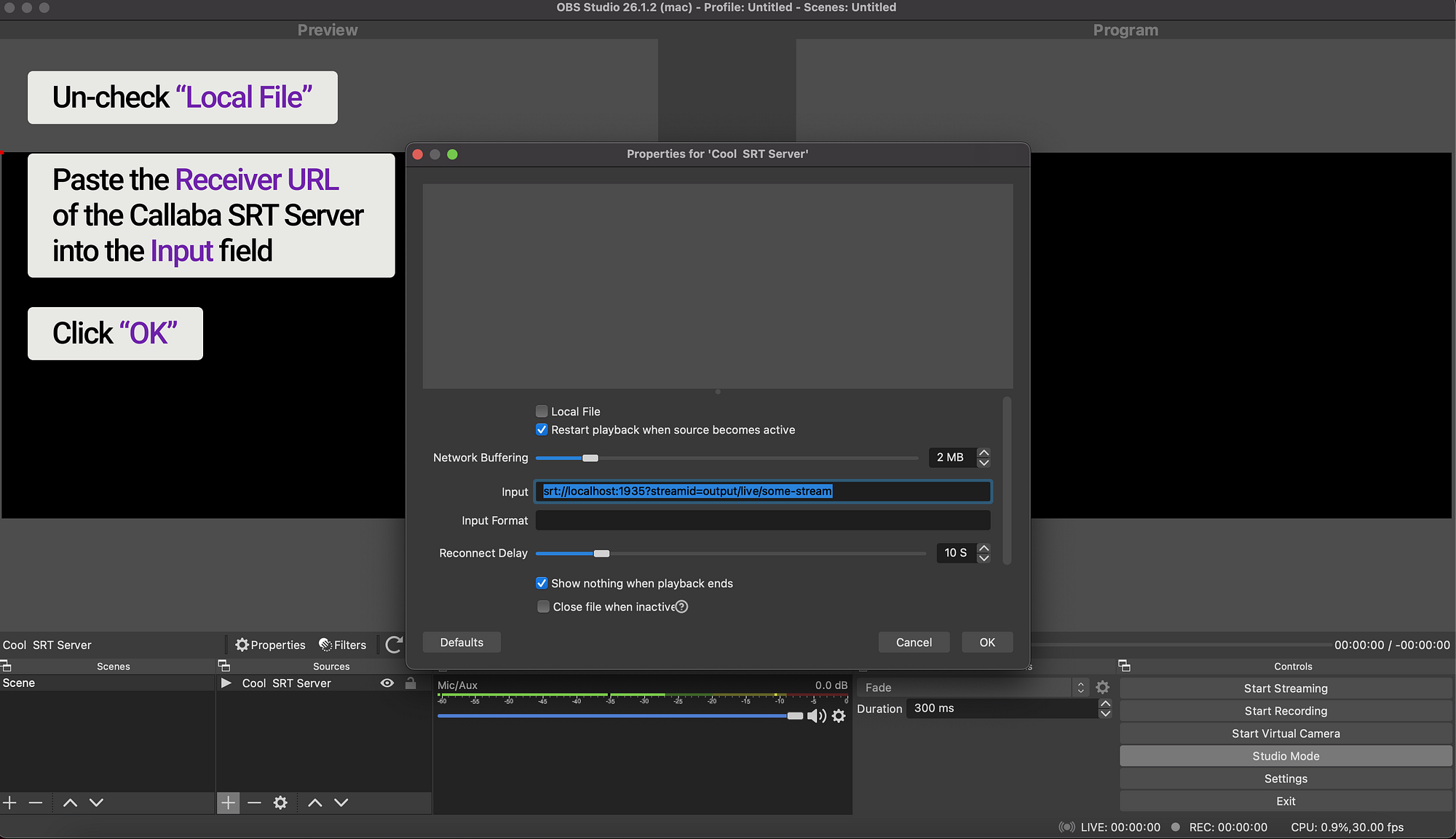Increase transition Duration with up arrow
The image size is (1456, 839).
1105,704
